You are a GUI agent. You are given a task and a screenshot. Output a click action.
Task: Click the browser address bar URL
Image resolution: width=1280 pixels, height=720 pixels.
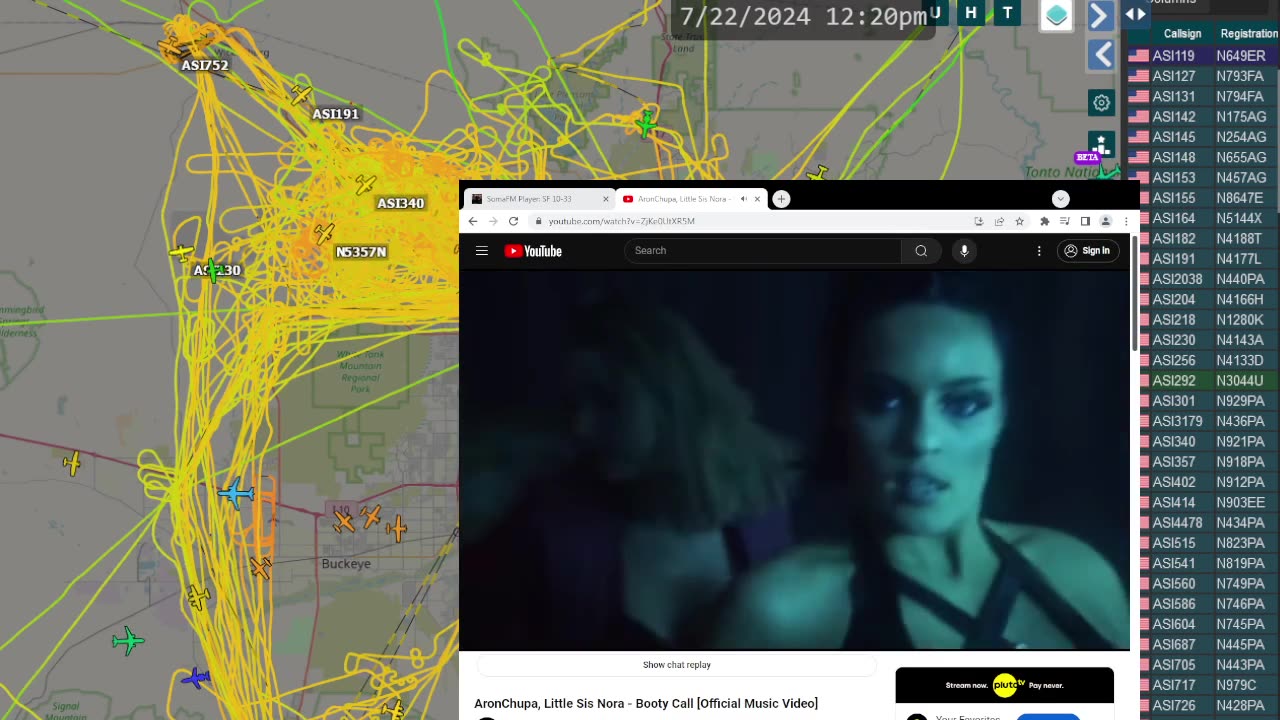click(x=621, y=221)
